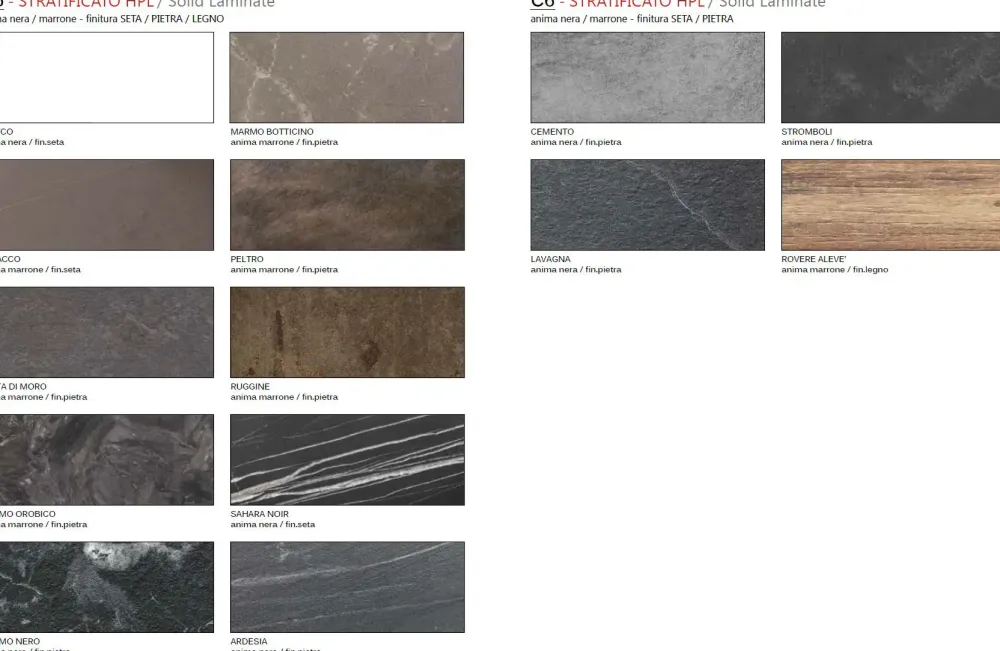The image size is (1000, 651).
Task: Choose the Cemento grey stone swatch
Action: 647,77
